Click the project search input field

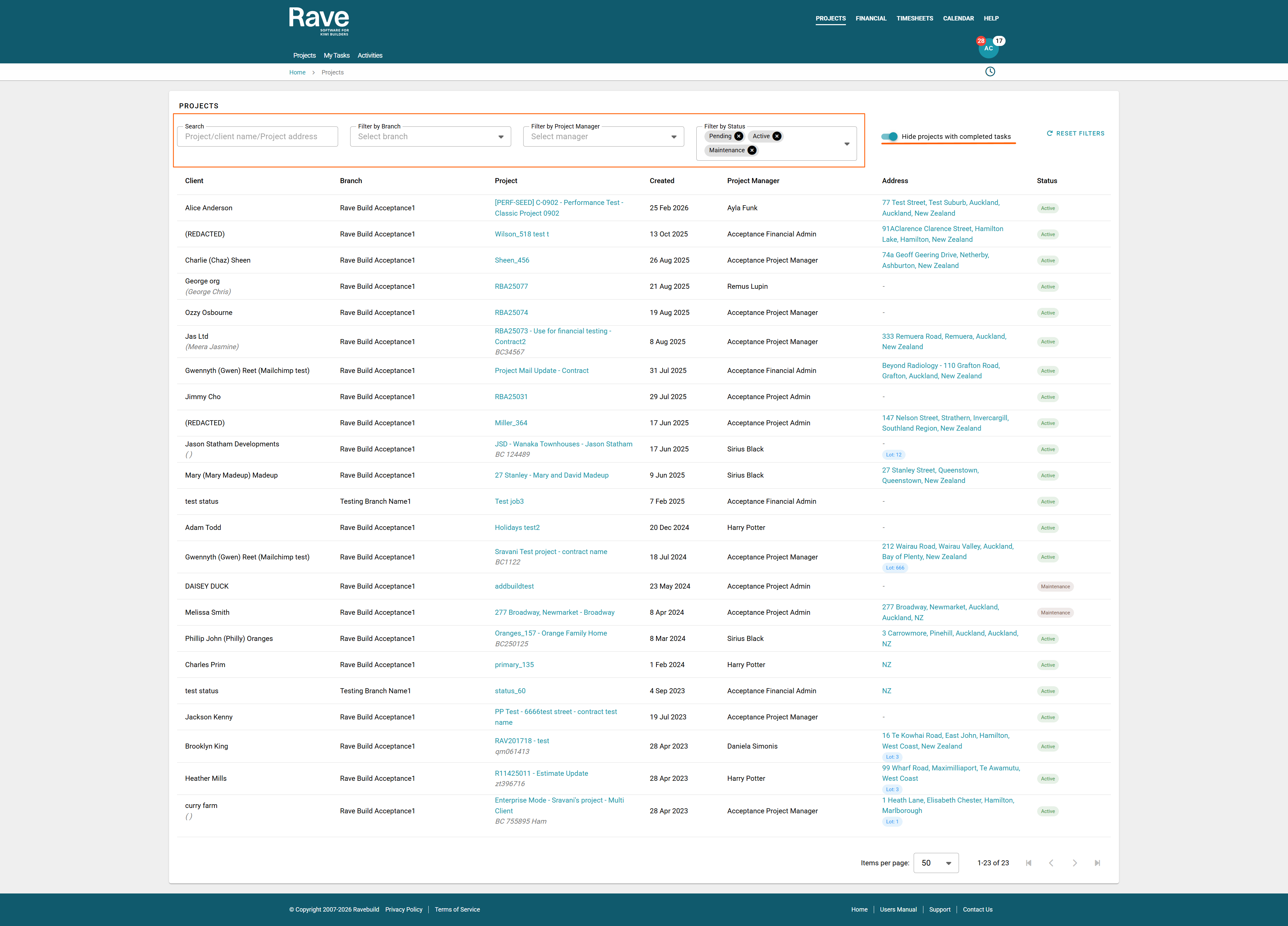[x=257, y=136]
